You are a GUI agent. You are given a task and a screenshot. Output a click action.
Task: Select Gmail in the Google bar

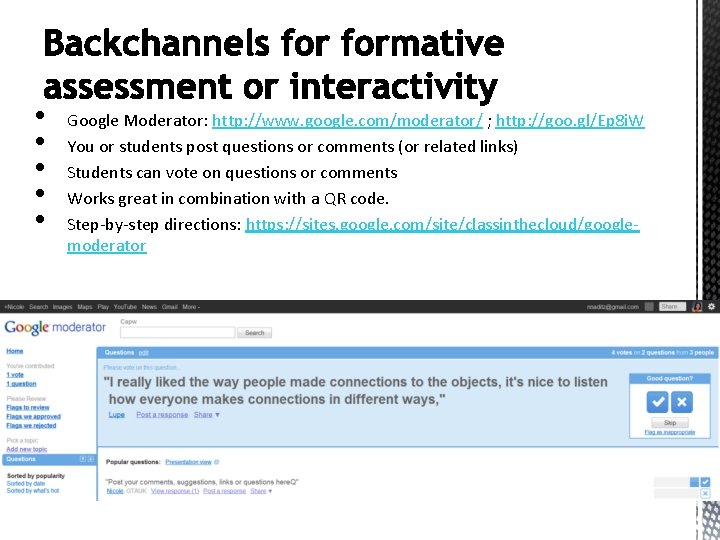[x=169, y=307]
